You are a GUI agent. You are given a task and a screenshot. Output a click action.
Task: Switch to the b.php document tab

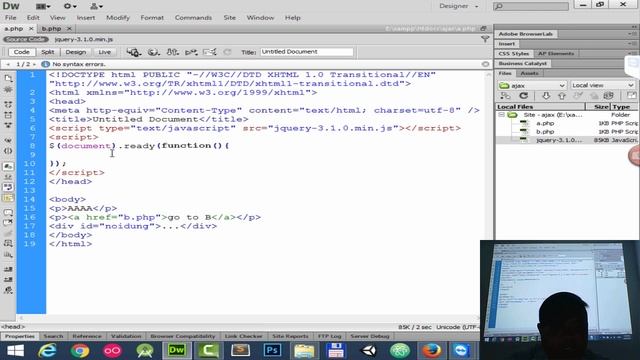(51, 29)
